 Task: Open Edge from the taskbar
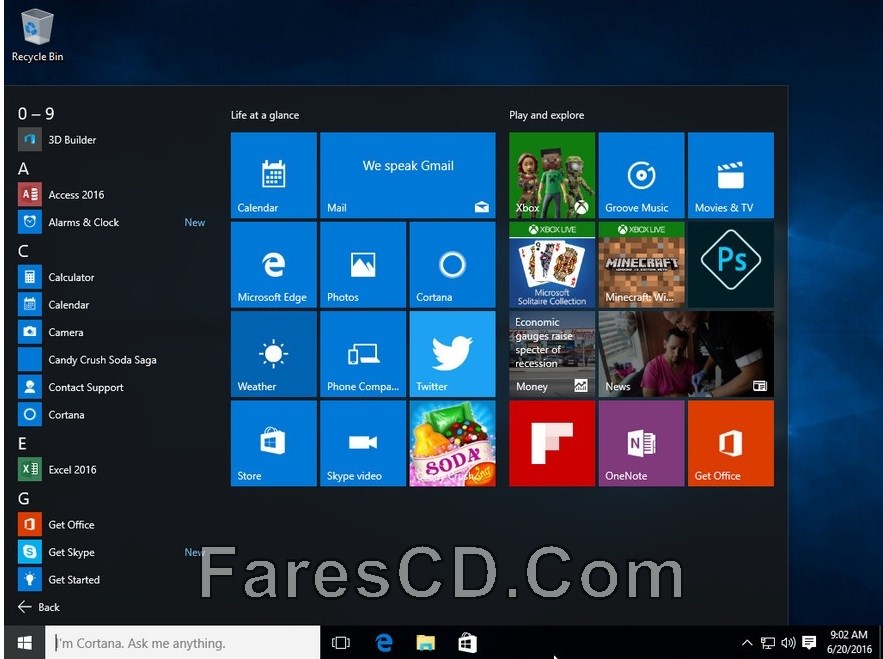click(x=384, y=643)
